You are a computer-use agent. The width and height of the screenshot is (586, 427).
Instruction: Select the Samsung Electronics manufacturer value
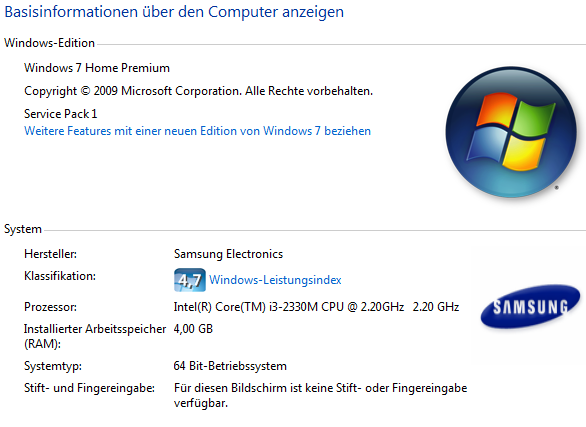click(x=228, y=254)
